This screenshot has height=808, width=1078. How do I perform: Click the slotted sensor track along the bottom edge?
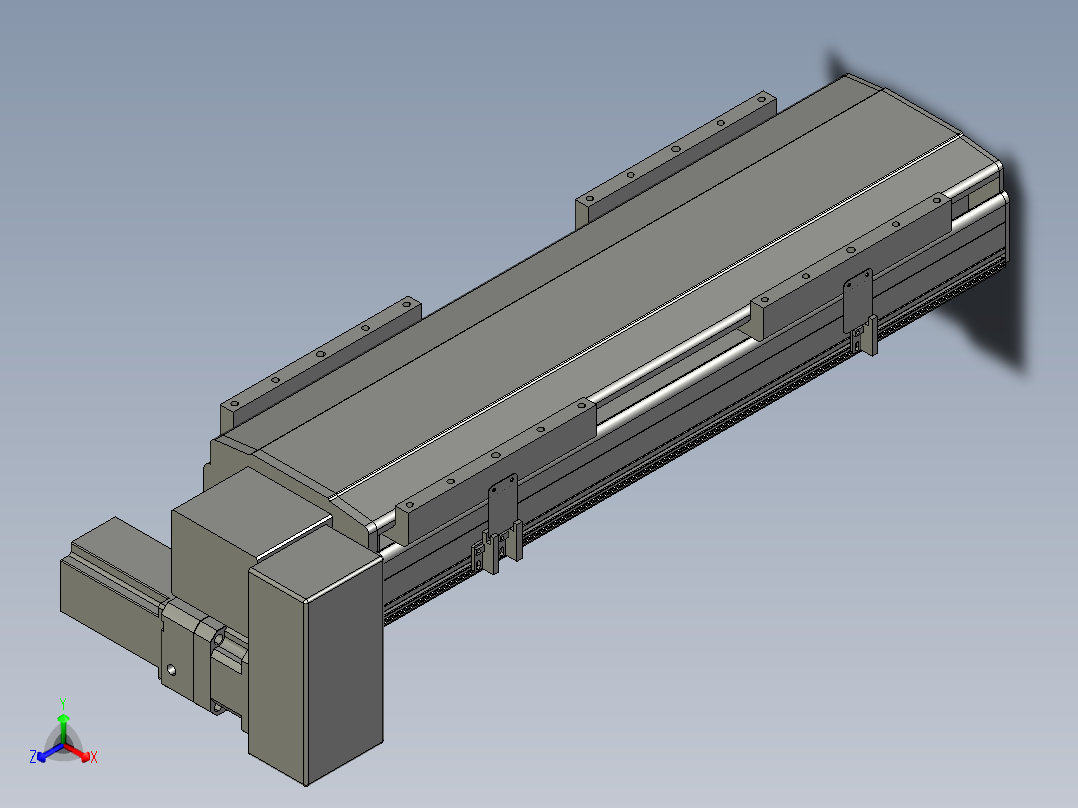tap(694, 440)
